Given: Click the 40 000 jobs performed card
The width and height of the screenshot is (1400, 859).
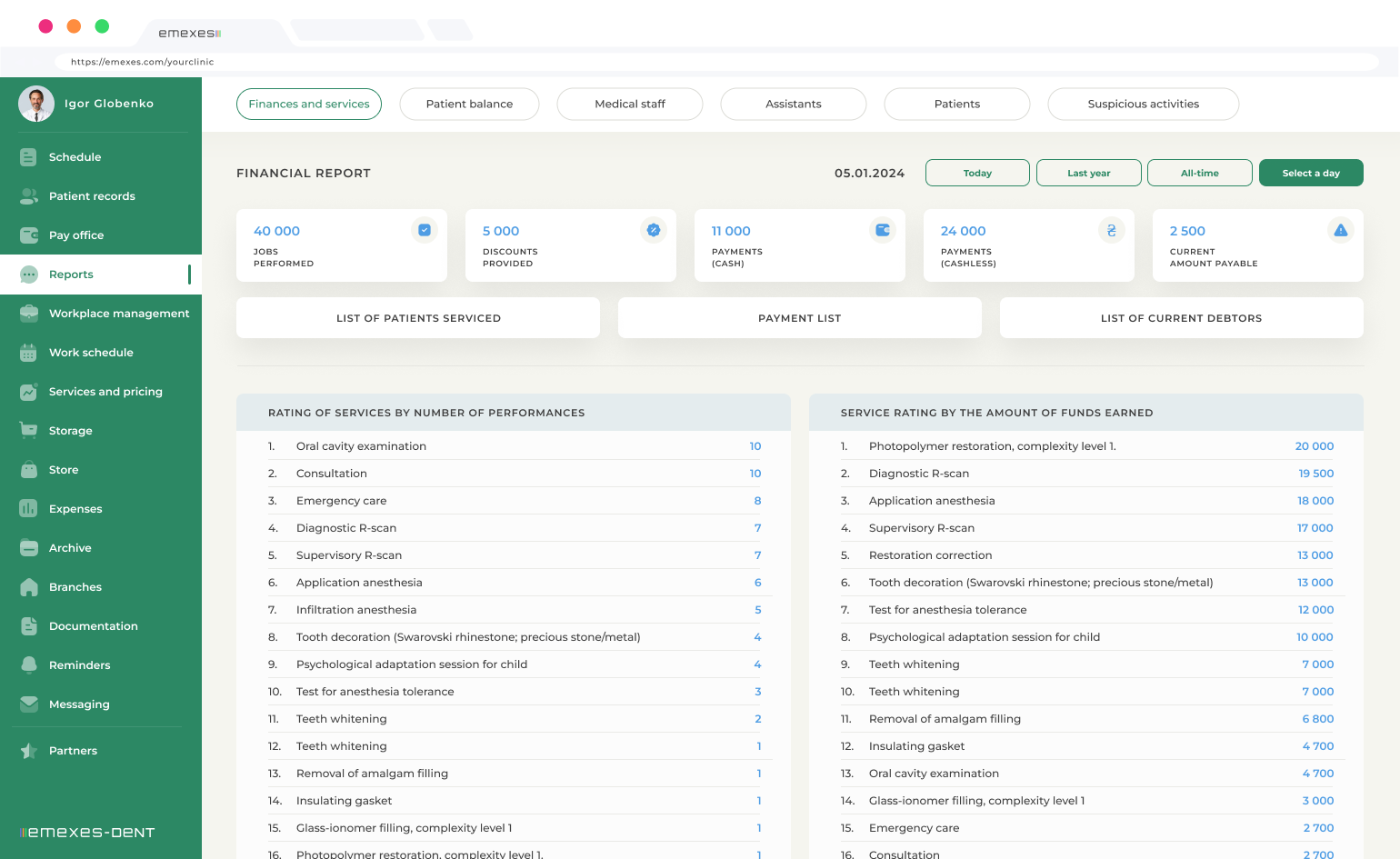Looking at the screenshot, I should (x=342, y=245).
